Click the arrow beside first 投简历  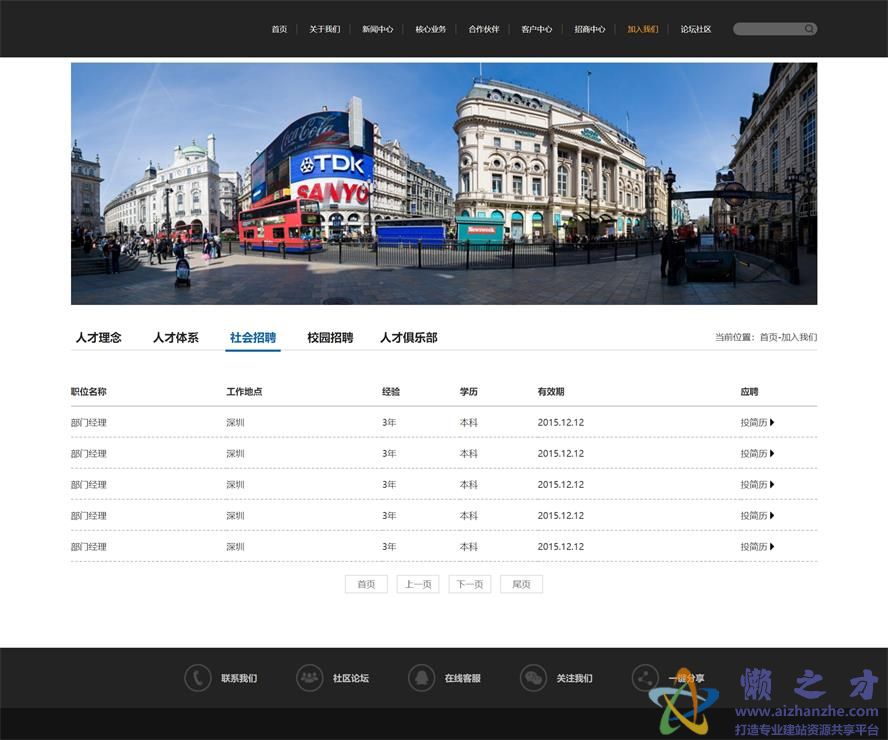[x=772, y=423]
